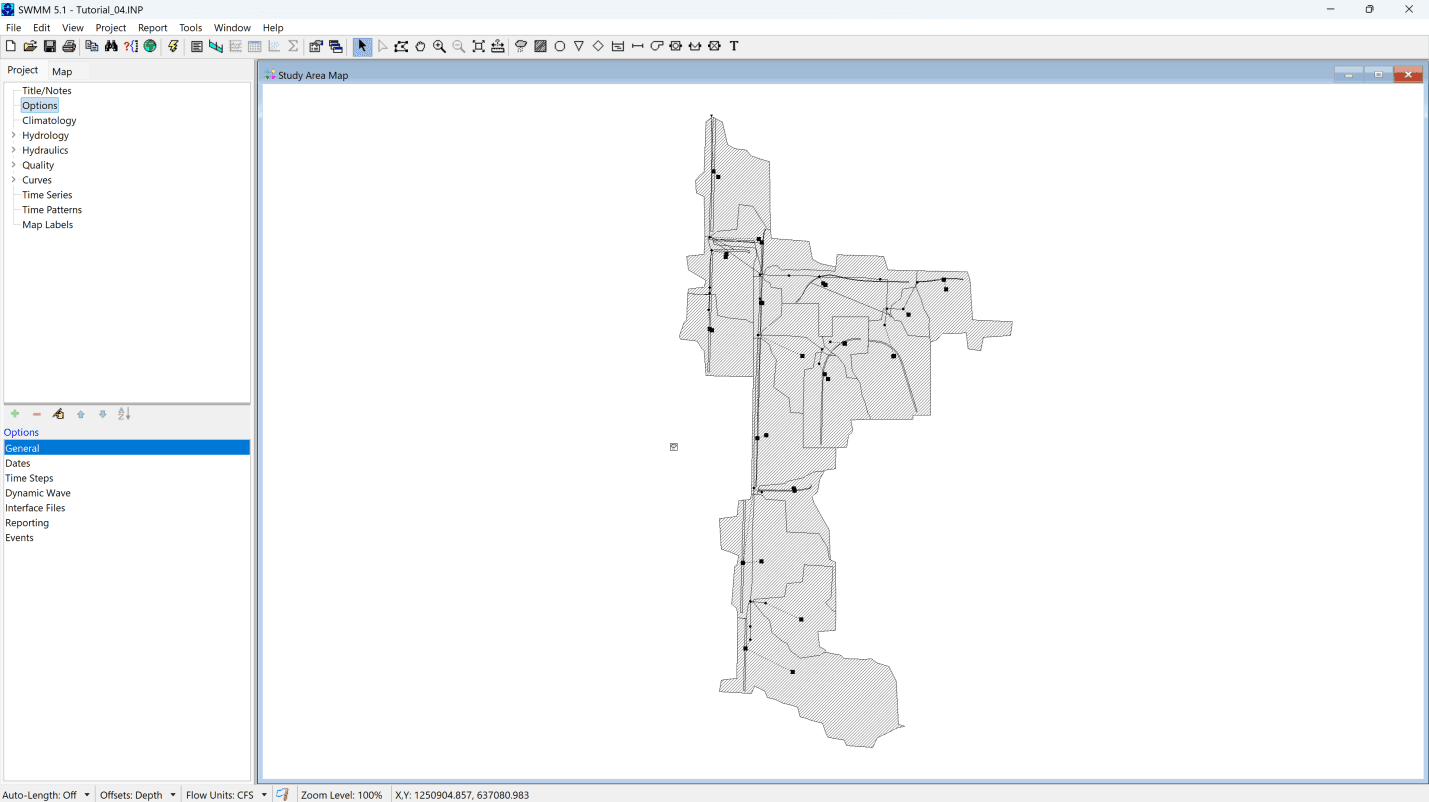Viewport: 1429px width, 802px height.
Task: Select Time Steps in the Options list
Action: click(x=29, y=478)
